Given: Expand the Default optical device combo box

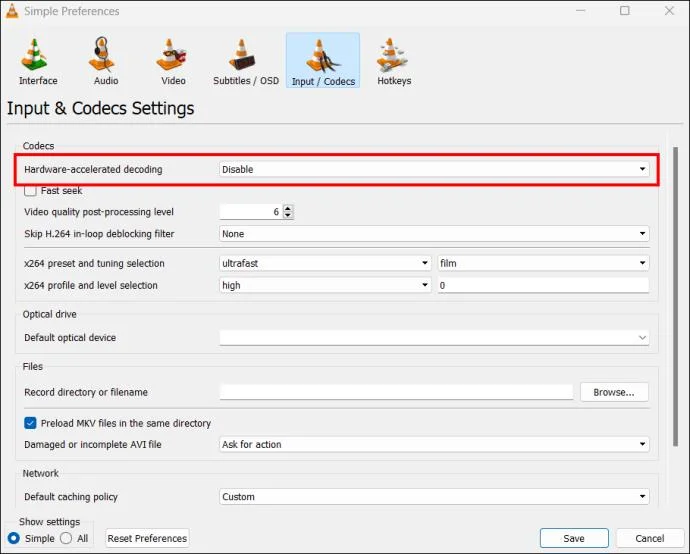Looking at the screenshot, I should point(434,338).
